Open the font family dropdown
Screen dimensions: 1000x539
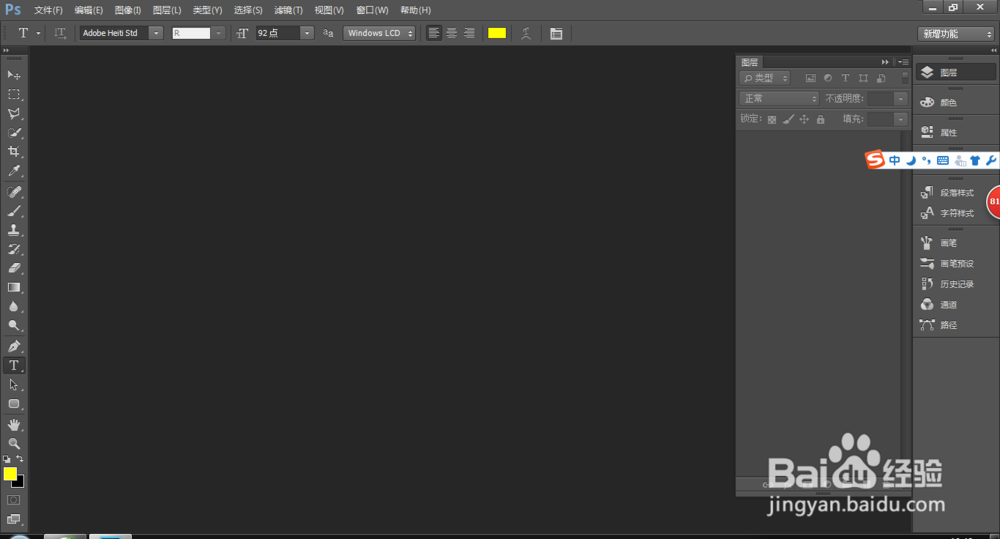156,33
